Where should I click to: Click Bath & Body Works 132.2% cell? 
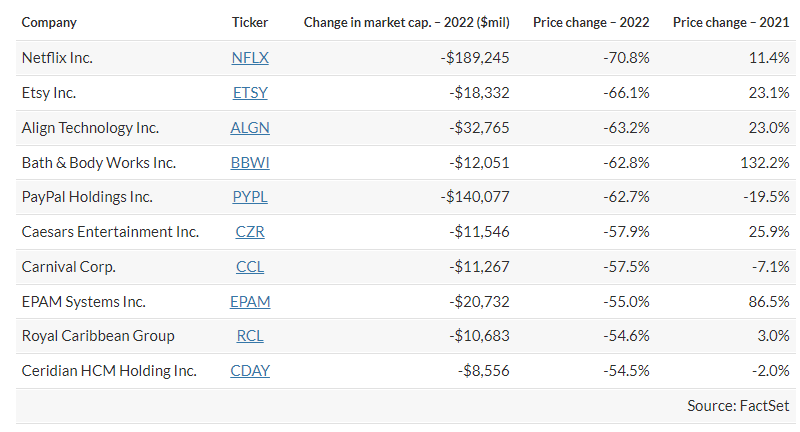(x=766, y=162)
